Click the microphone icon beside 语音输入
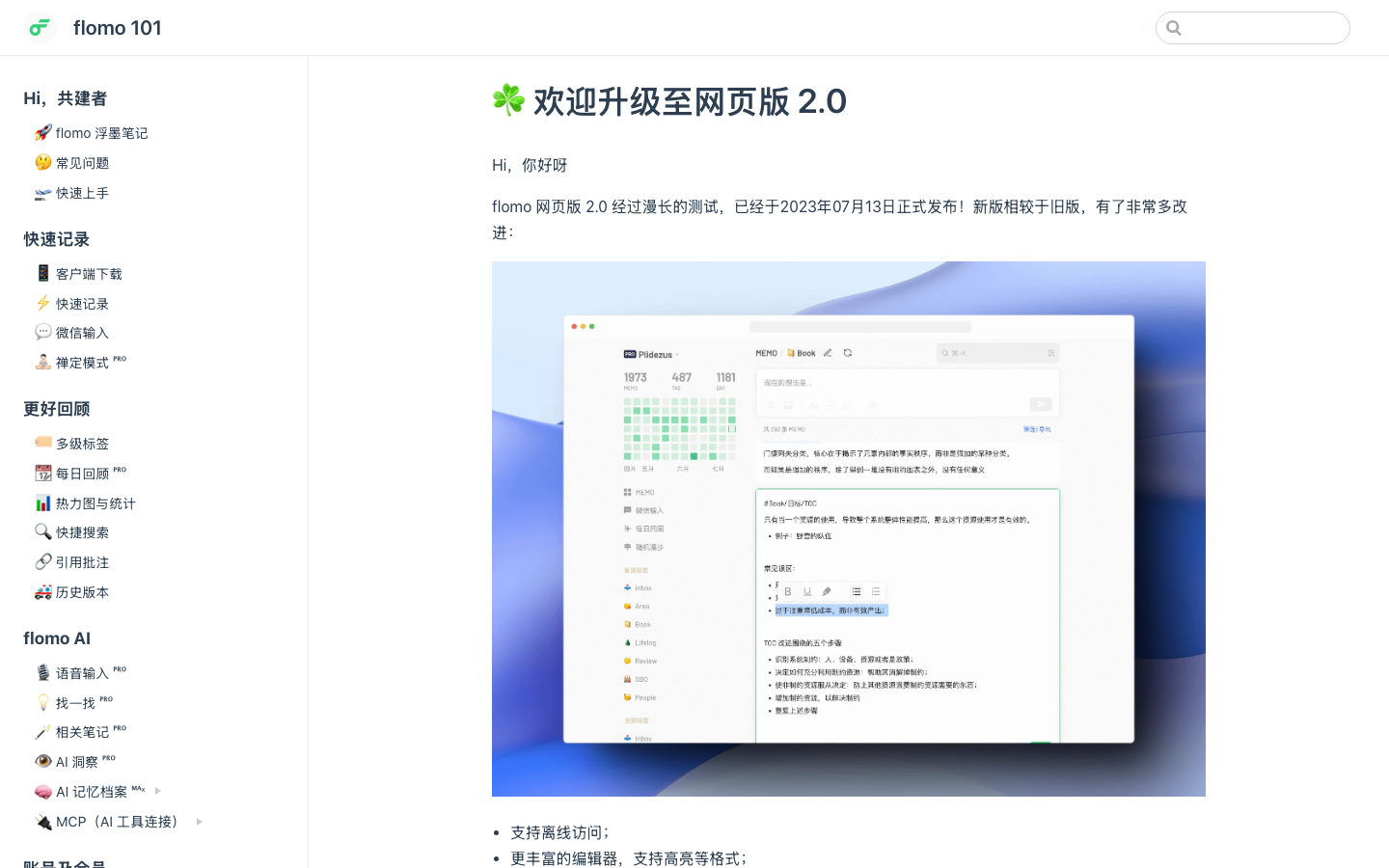 (42, 673)
